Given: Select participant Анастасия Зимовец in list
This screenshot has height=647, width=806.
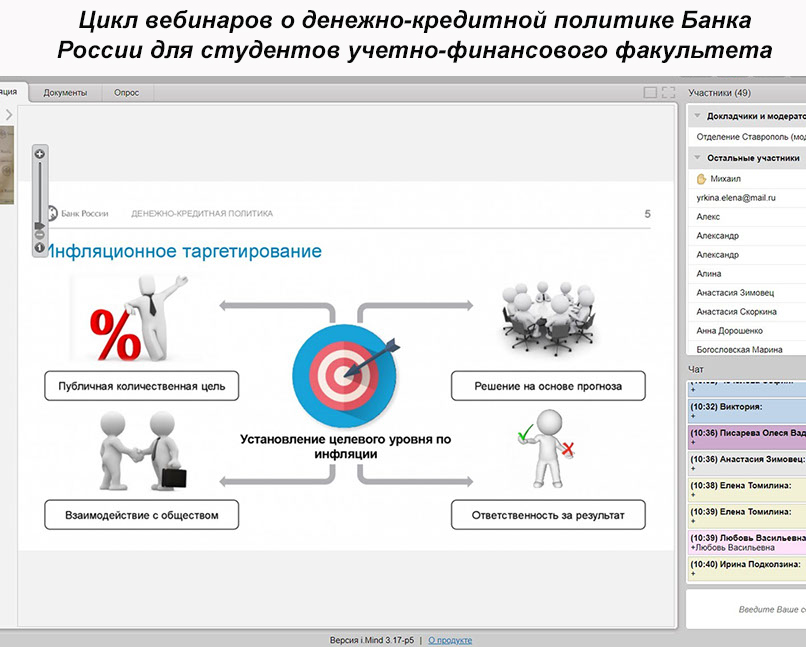Looking at the screenshot, I should tap(740, 293).
